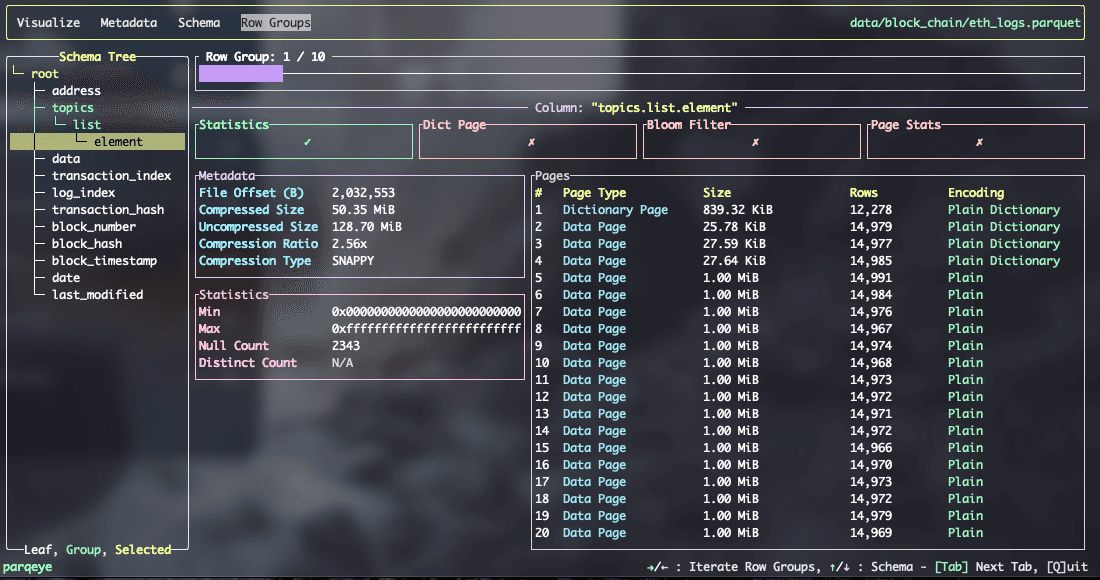This screenshot has height=580, width=1100.
Task: Select transaction_hash in schema tree
Action: coord(108,209)
